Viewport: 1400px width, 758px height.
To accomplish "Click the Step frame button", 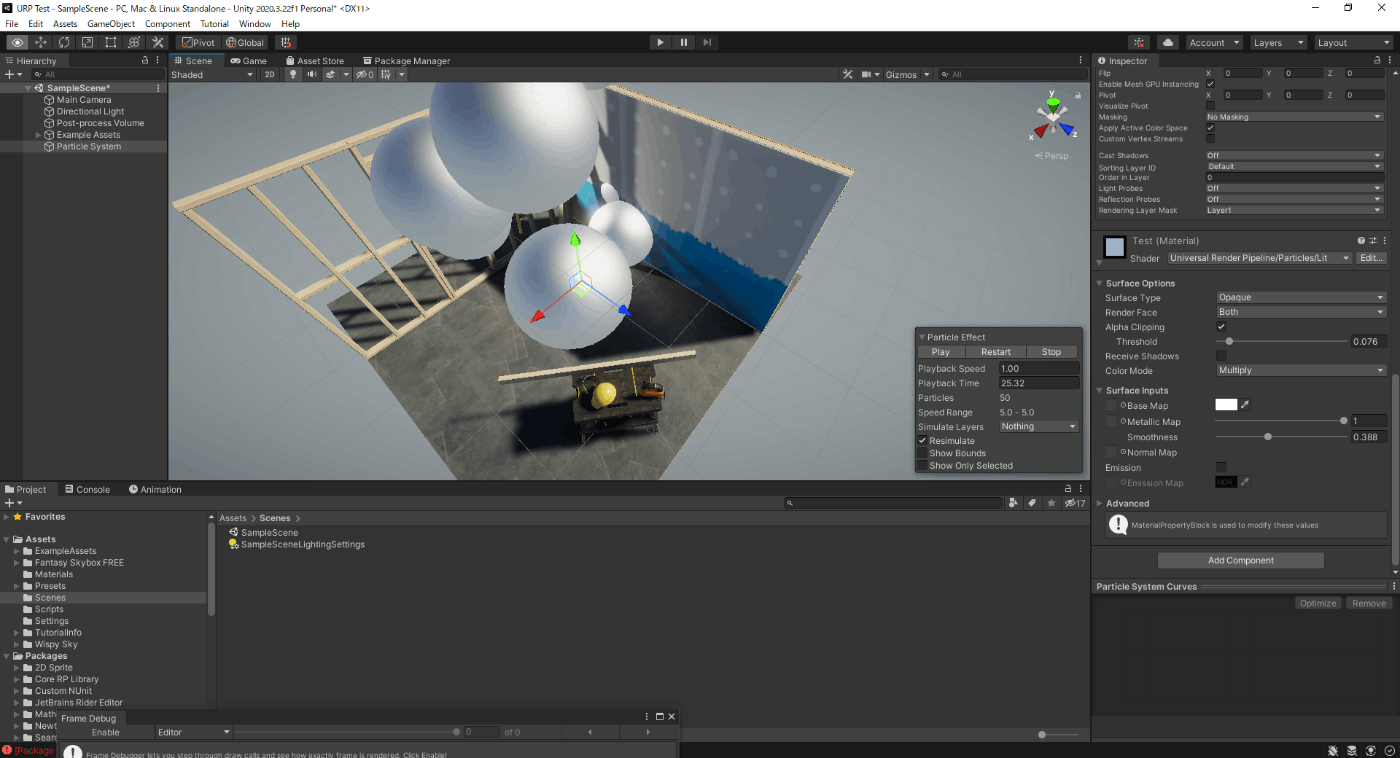I will [708, 43].
